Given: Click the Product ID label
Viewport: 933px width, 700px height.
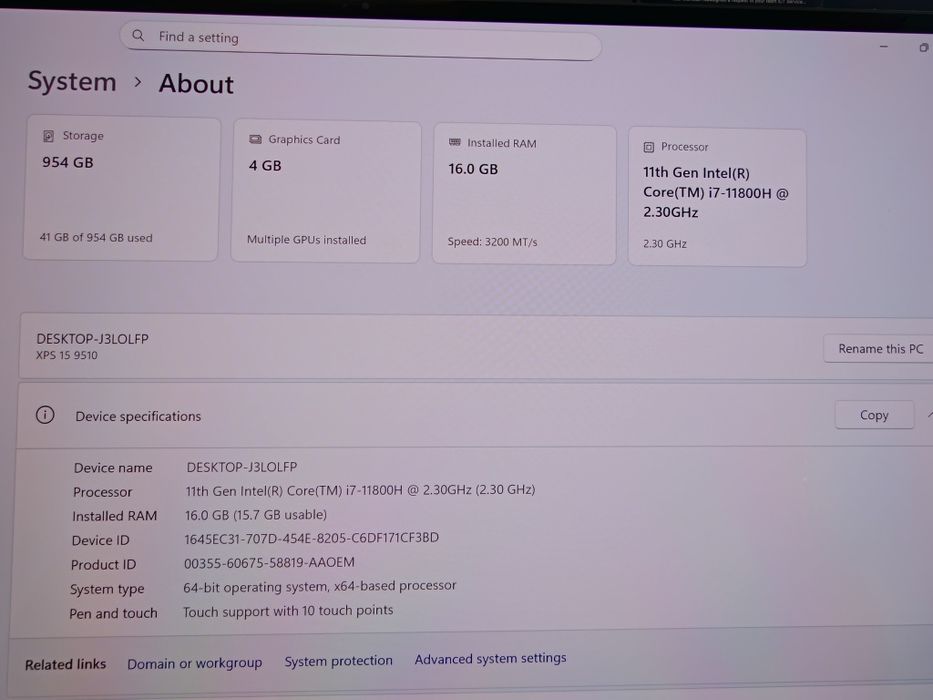Looking at the screenshot, I should tap(103, 564).
